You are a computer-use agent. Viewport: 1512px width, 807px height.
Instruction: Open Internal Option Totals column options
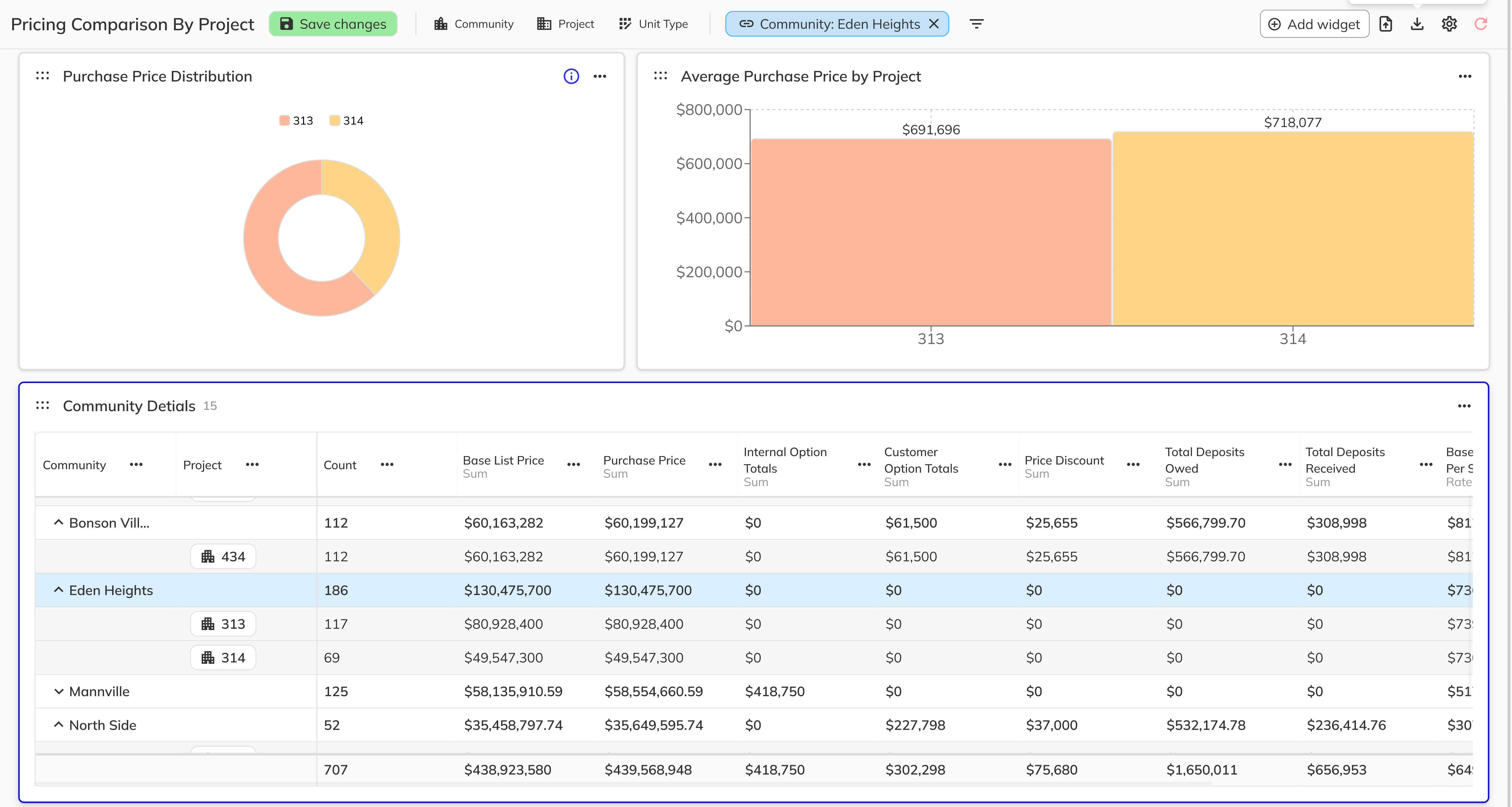tap(864, 465)
